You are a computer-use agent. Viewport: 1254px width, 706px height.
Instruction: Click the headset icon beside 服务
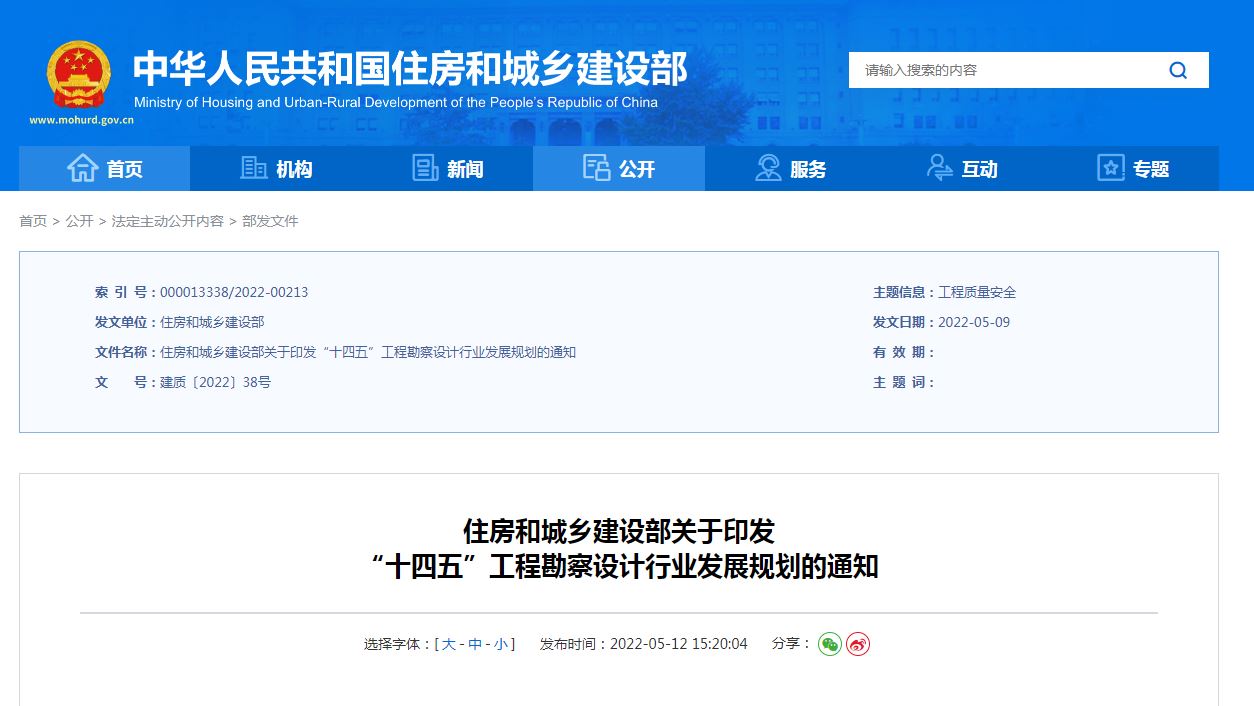(768, 169)
